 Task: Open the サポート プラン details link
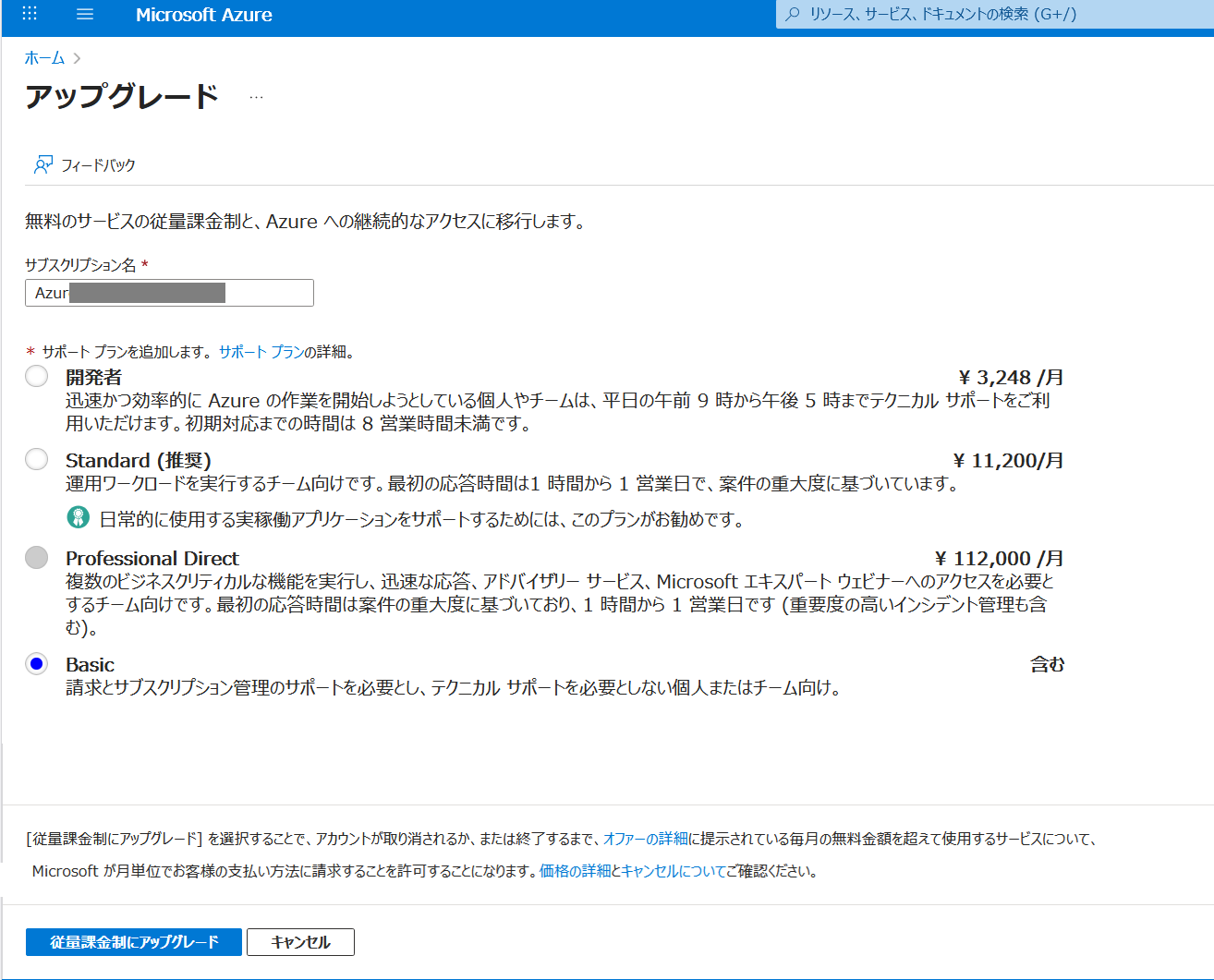pyautogui.click(x=261, y=352)
